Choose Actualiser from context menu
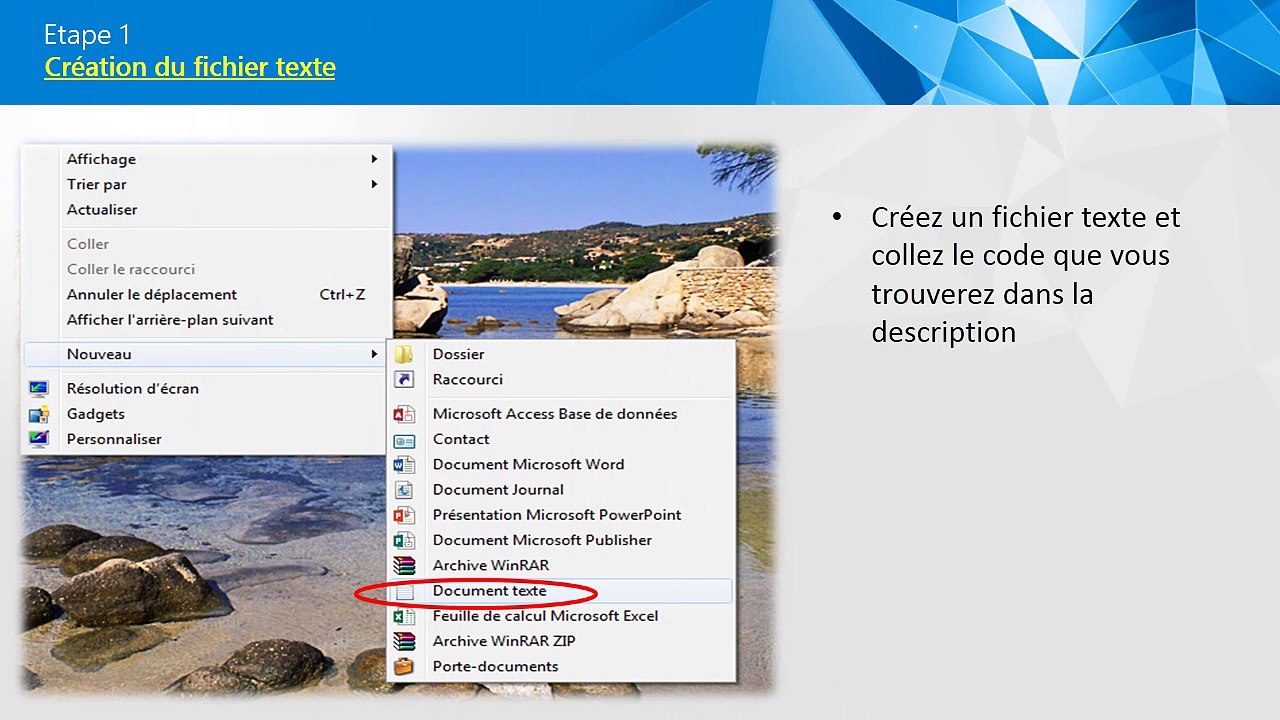Screen dimensions: 1280x720 206,209
